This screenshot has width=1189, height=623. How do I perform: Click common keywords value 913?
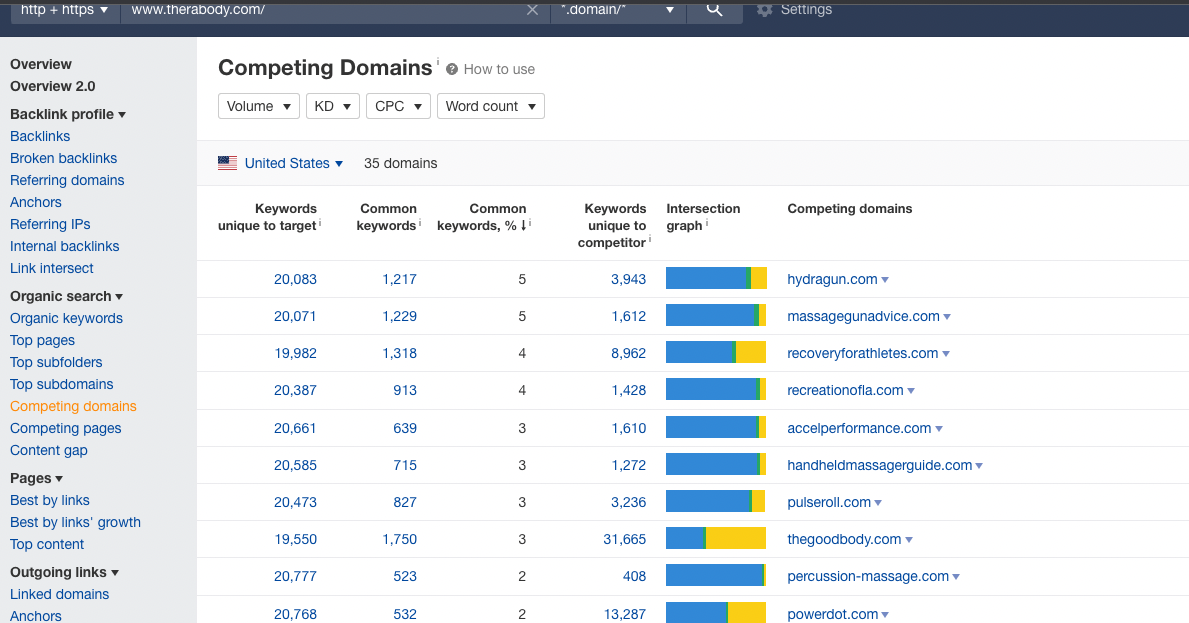tap(405, 390)
